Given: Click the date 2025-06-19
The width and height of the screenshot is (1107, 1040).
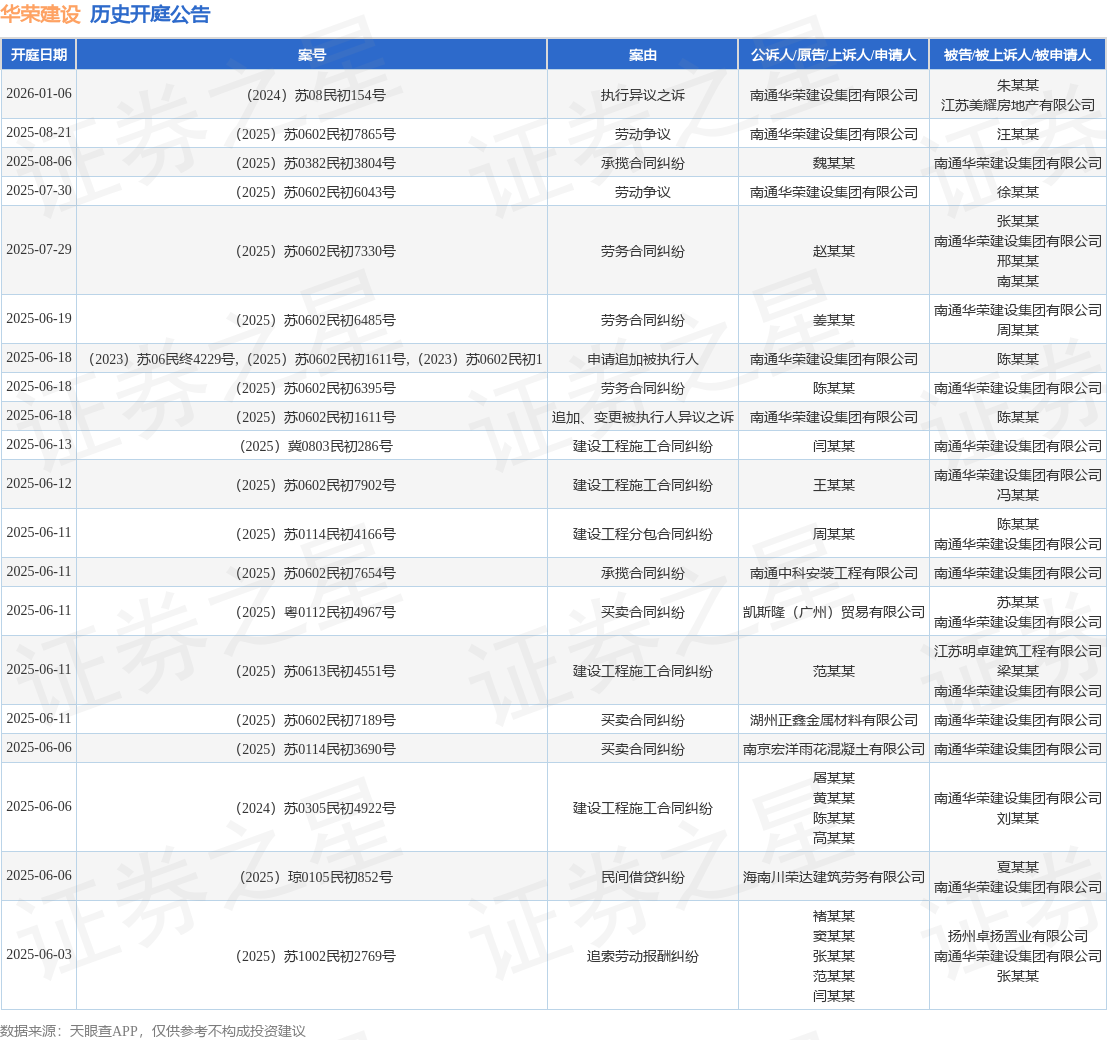Looking at the screenshot, I should click(39, 318).
